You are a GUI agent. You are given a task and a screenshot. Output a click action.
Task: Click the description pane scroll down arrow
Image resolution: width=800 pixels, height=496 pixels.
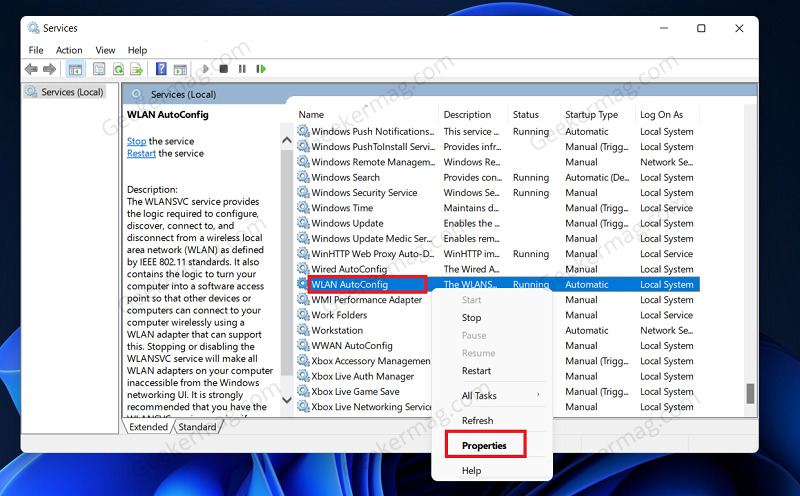click(287, 400)
